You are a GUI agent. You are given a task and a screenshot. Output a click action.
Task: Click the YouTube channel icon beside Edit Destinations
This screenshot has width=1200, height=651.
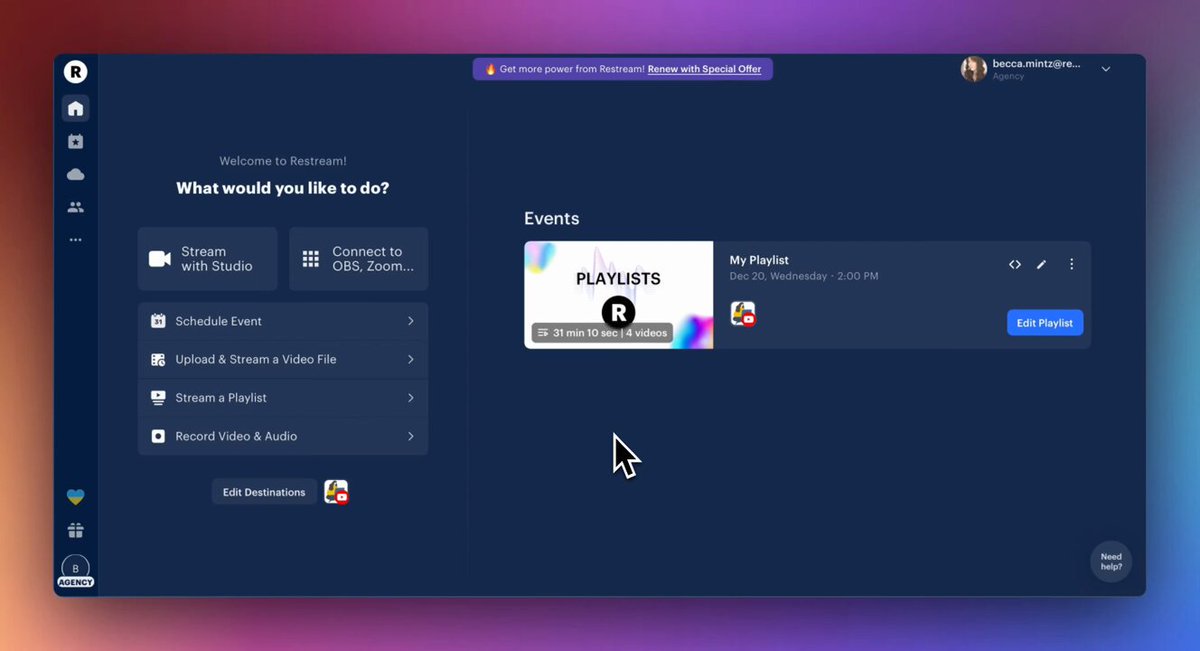coord(336,492)
